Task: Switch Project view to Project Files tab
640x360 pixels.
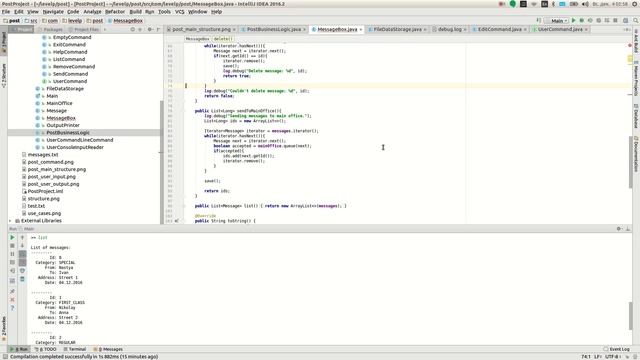Action: pyautogui.click(x=84, y=29)
